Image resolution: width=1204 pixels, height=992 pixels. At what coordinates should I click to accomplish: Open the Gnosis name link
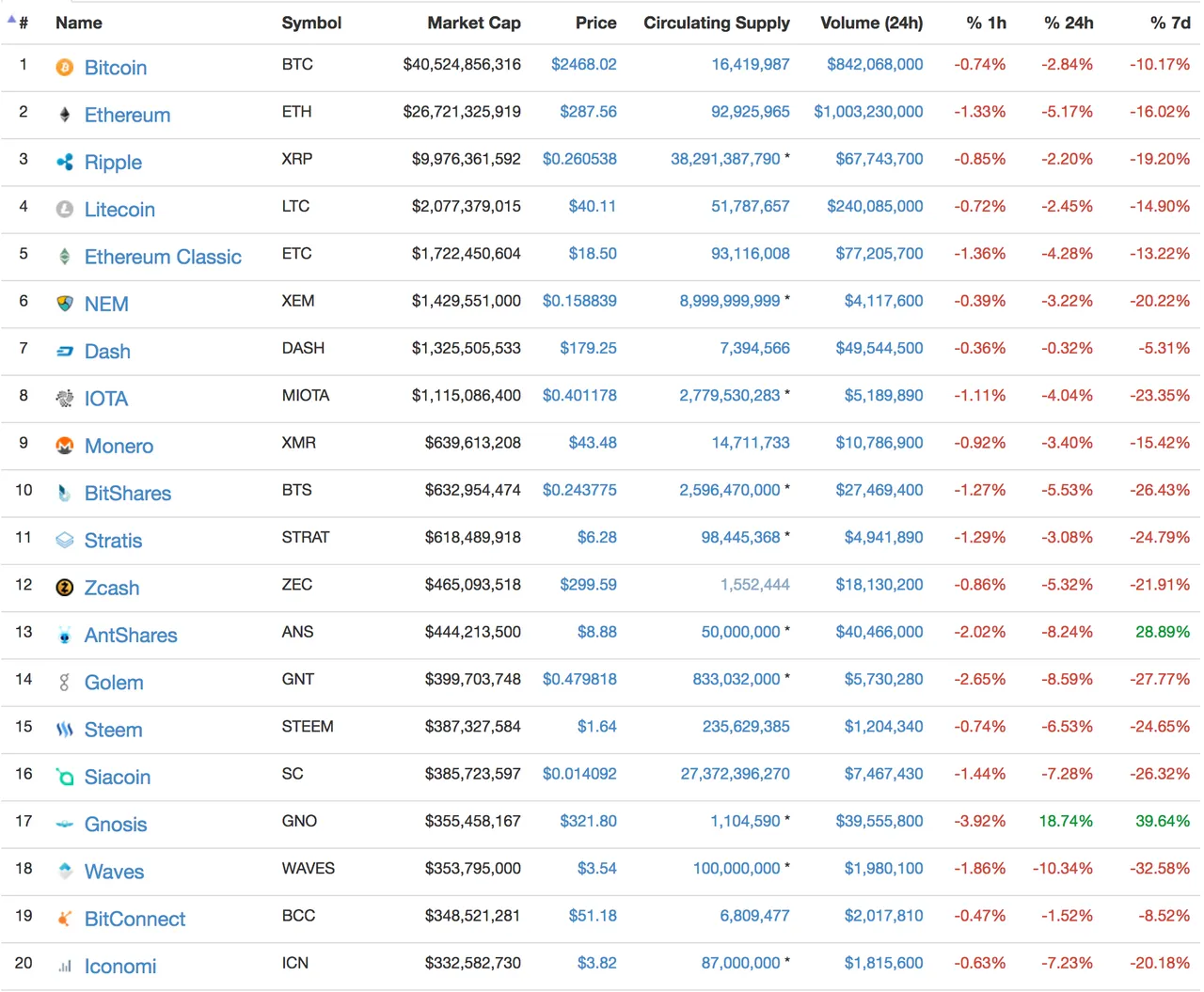click(116, 825)
